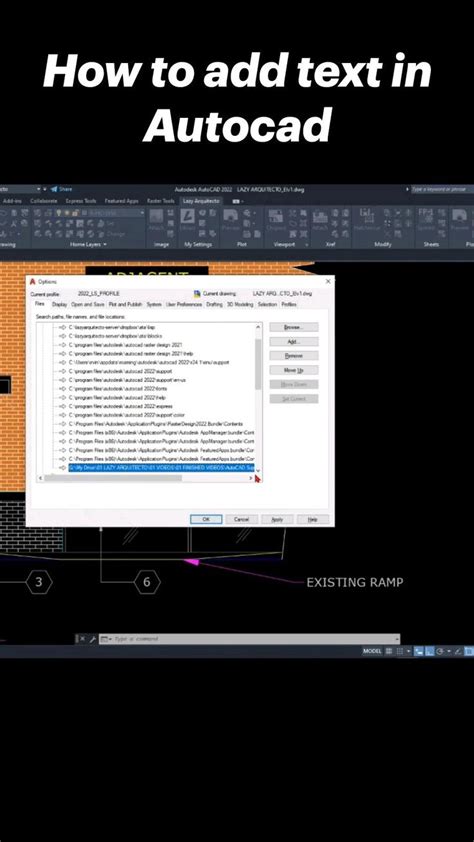The height and width of the screenshot is (842, 474).
Task: Toggle the grid display in status bar
Action: click(389, 651)
